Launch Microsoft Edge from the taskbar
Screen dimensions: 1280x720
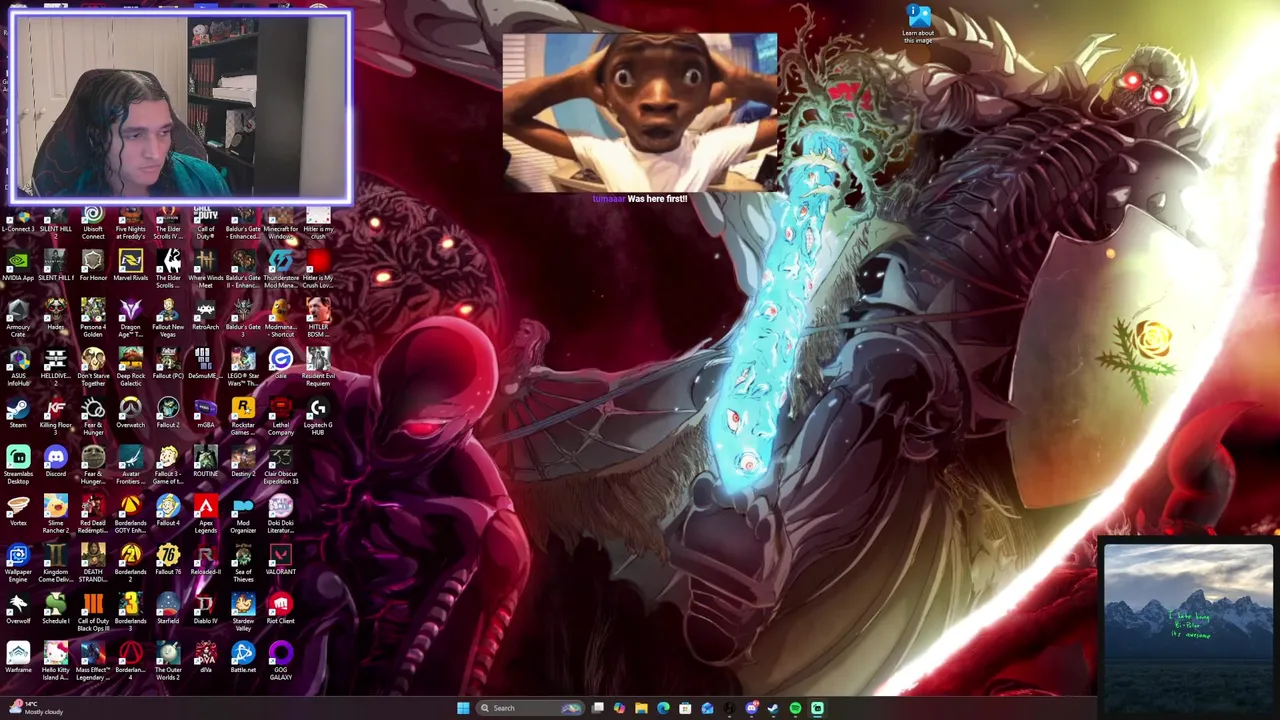tap(663, 708)
